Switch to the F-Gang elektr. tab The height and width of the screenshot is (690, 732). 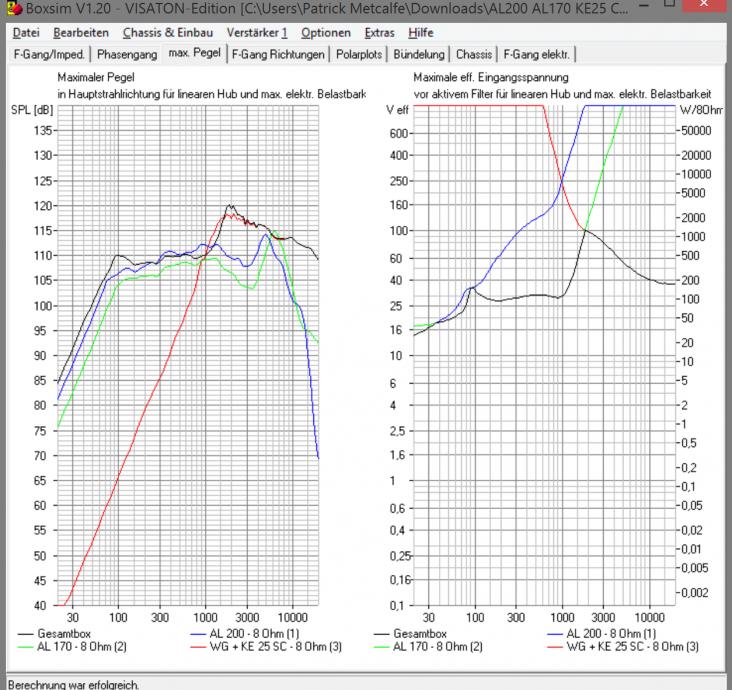pyautogui.click(x=536, y=54)
